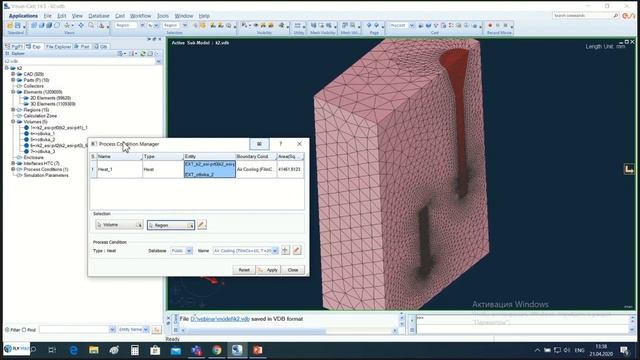This screenshot has height=360, width=640.
Task: Open Calculator from the taskbar
Action: pos(135,350)
